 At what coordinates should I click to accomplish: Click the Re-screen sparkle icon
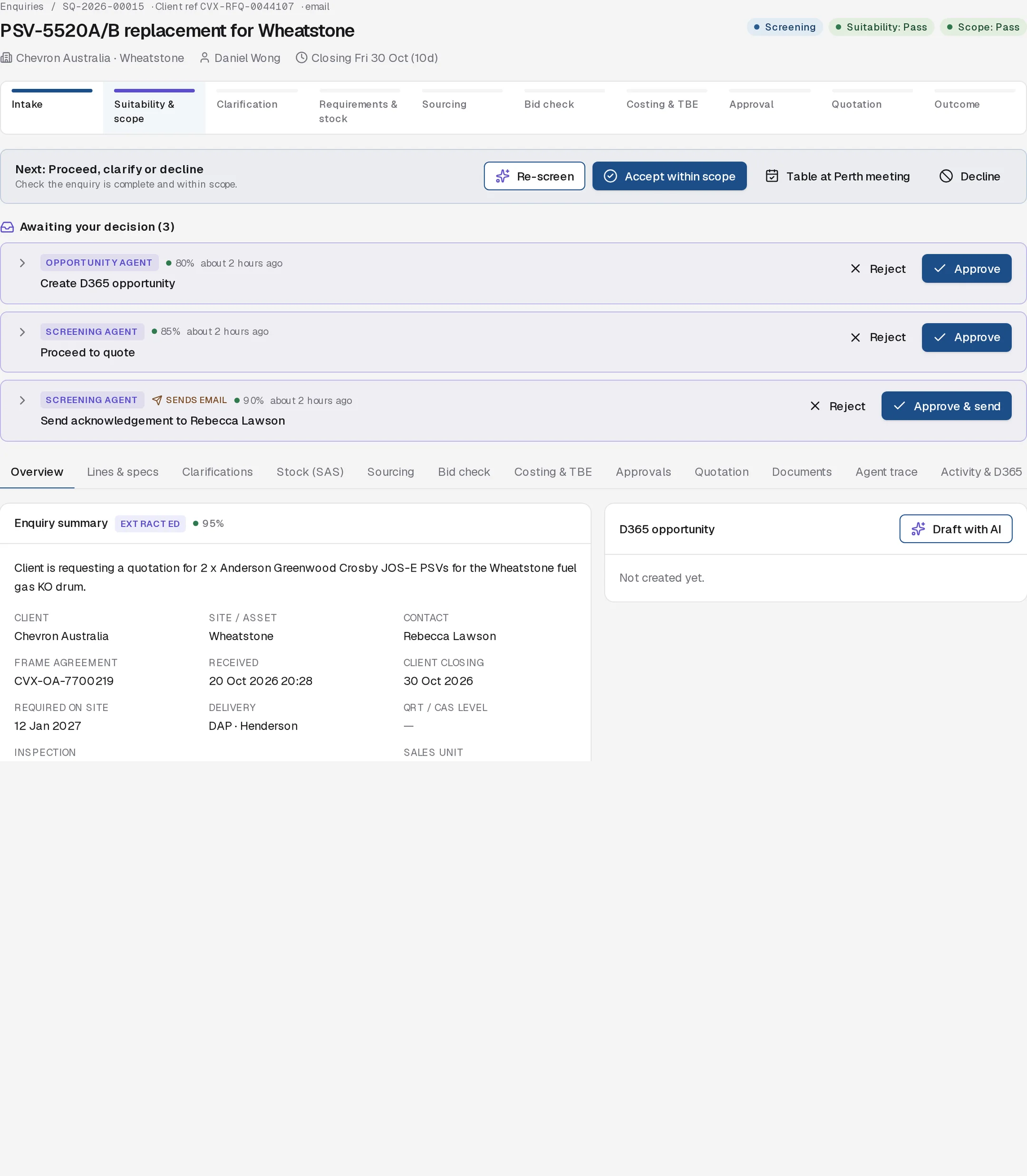click(503, 176)
